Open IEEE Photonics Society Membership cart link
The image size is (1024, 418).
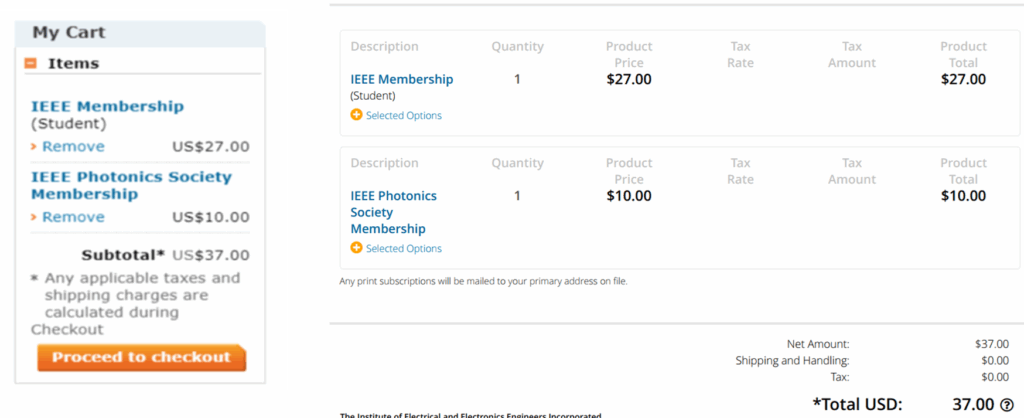pyautogui.click(x=131, y=185)
